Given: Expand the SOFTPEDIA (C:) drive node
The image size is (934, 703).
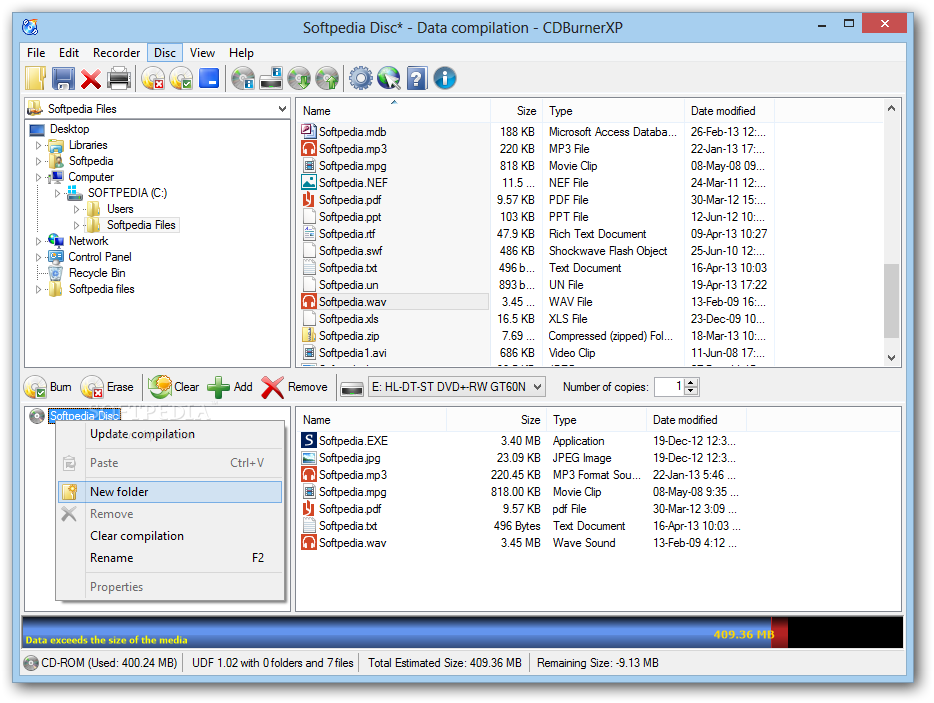Looking at the screenshot, I should pyautogui.click(x=58, y=193).
